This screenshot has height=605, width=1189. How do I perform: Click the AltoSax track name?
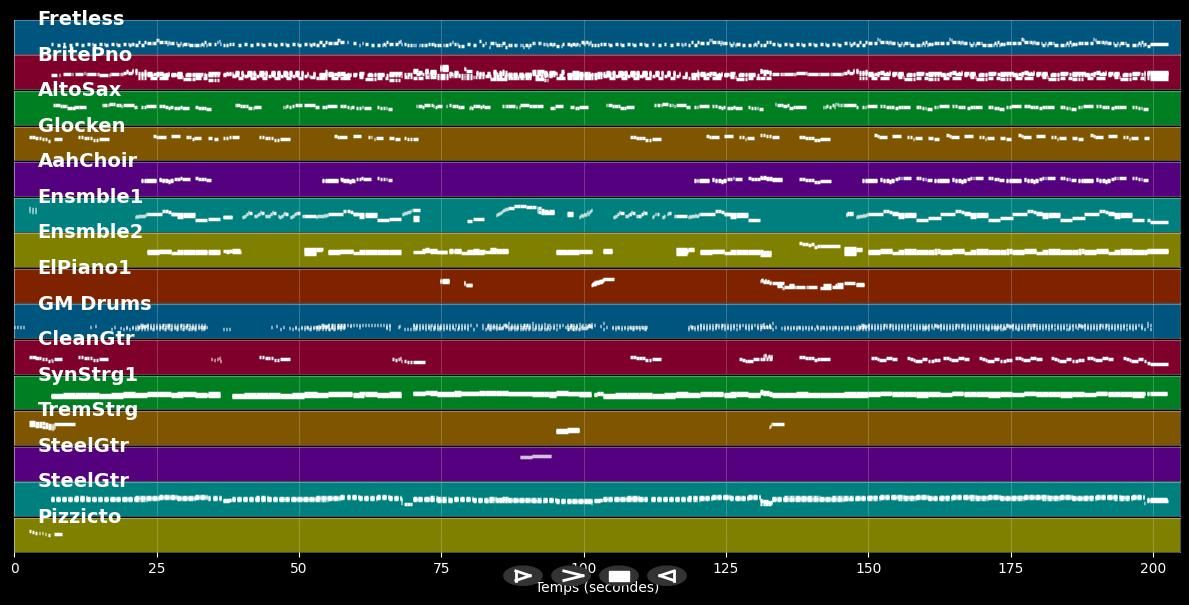(x=79, y=90)
